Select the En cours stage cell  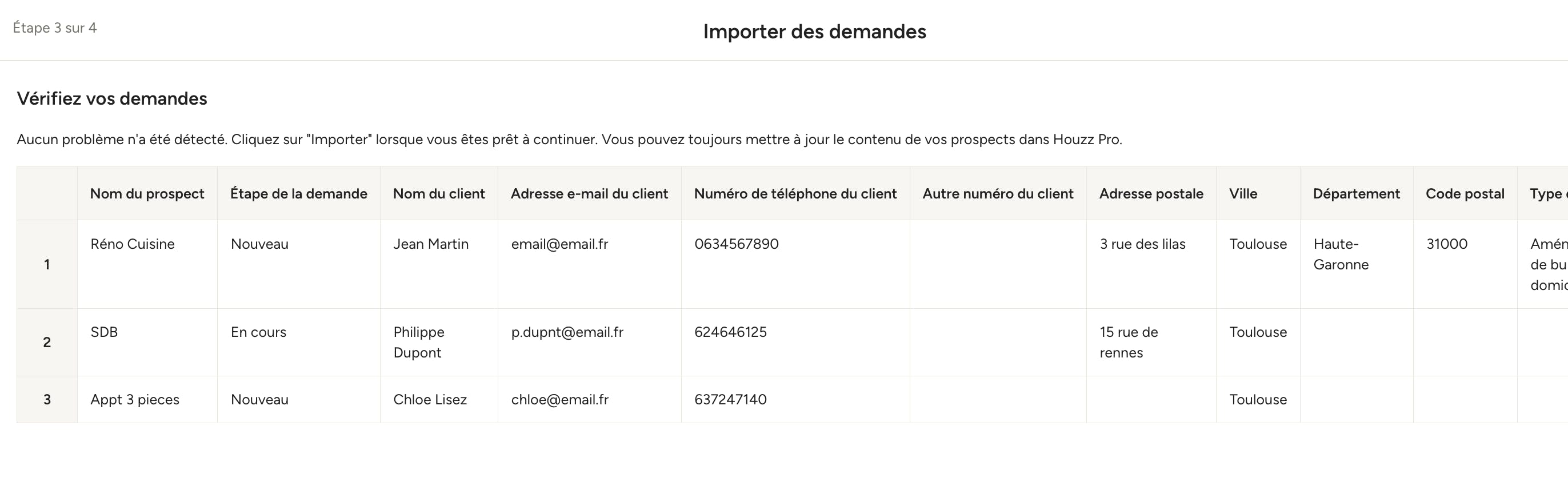tap(299, 343)
